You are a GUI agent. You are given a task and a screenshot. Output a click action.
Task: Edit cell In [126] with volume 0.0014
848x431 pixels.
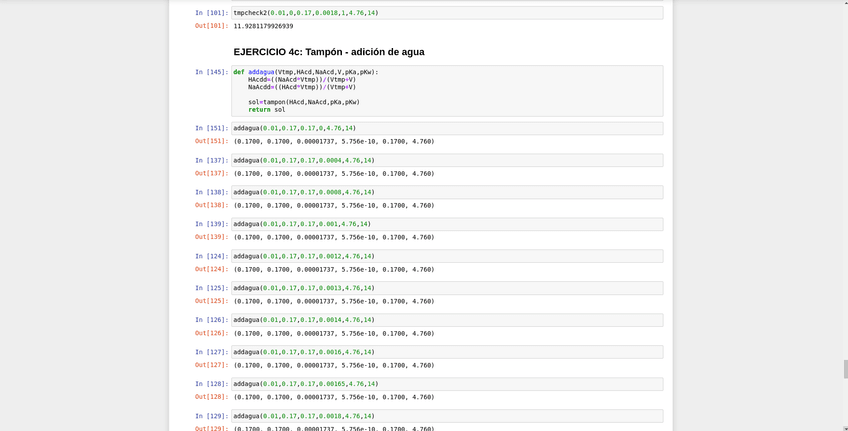point(446,320)
